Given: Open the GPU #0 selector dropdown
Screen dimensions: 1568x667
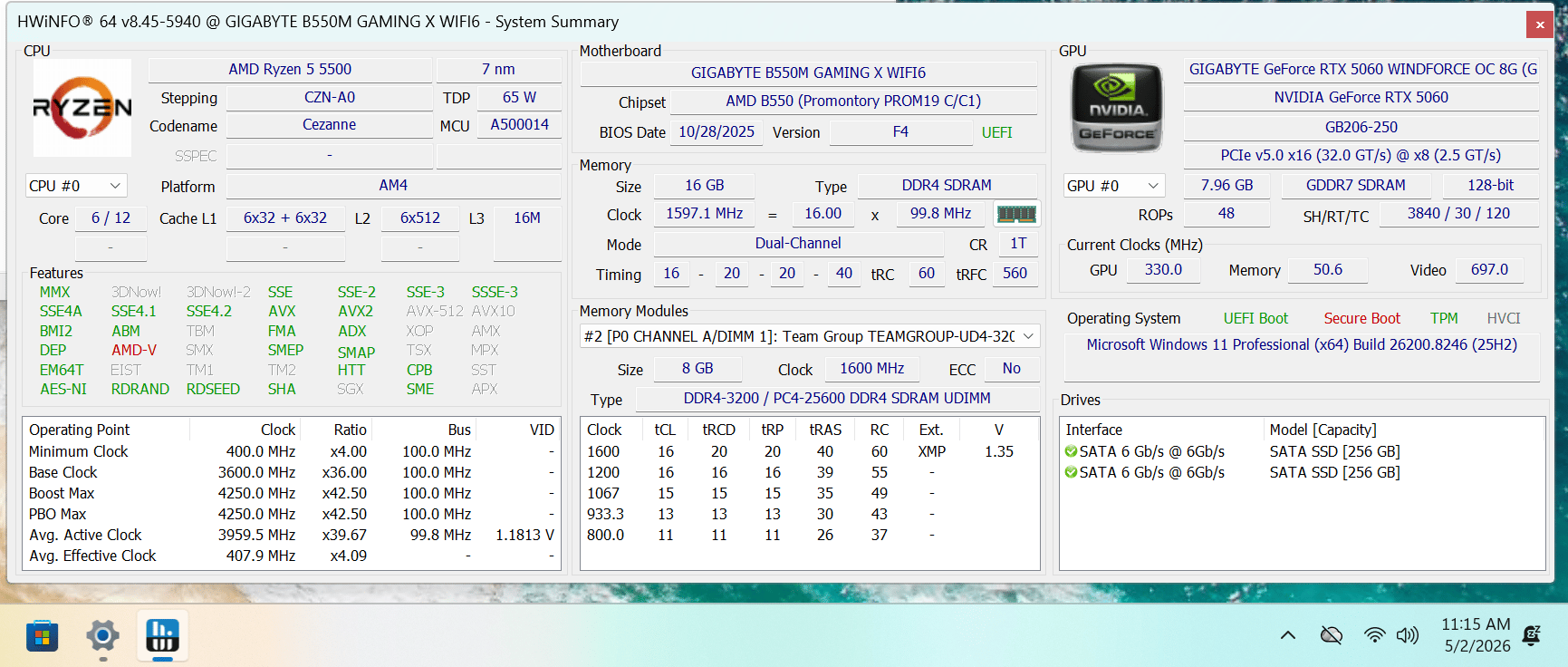Looking at the screenshot, I should tap(1113, 186).
